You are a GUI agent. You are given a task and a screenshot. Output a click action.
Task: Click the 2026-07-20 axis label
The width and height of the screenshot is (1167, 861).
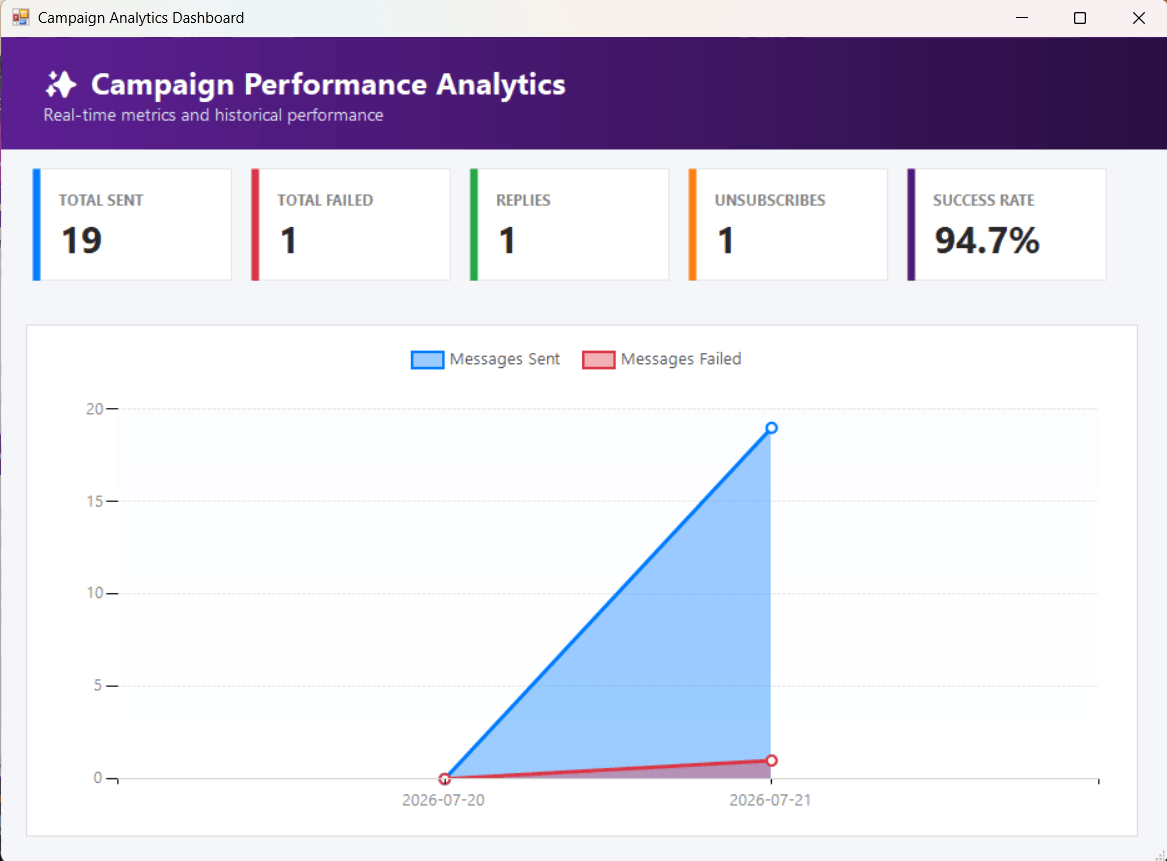click(444, 800)
